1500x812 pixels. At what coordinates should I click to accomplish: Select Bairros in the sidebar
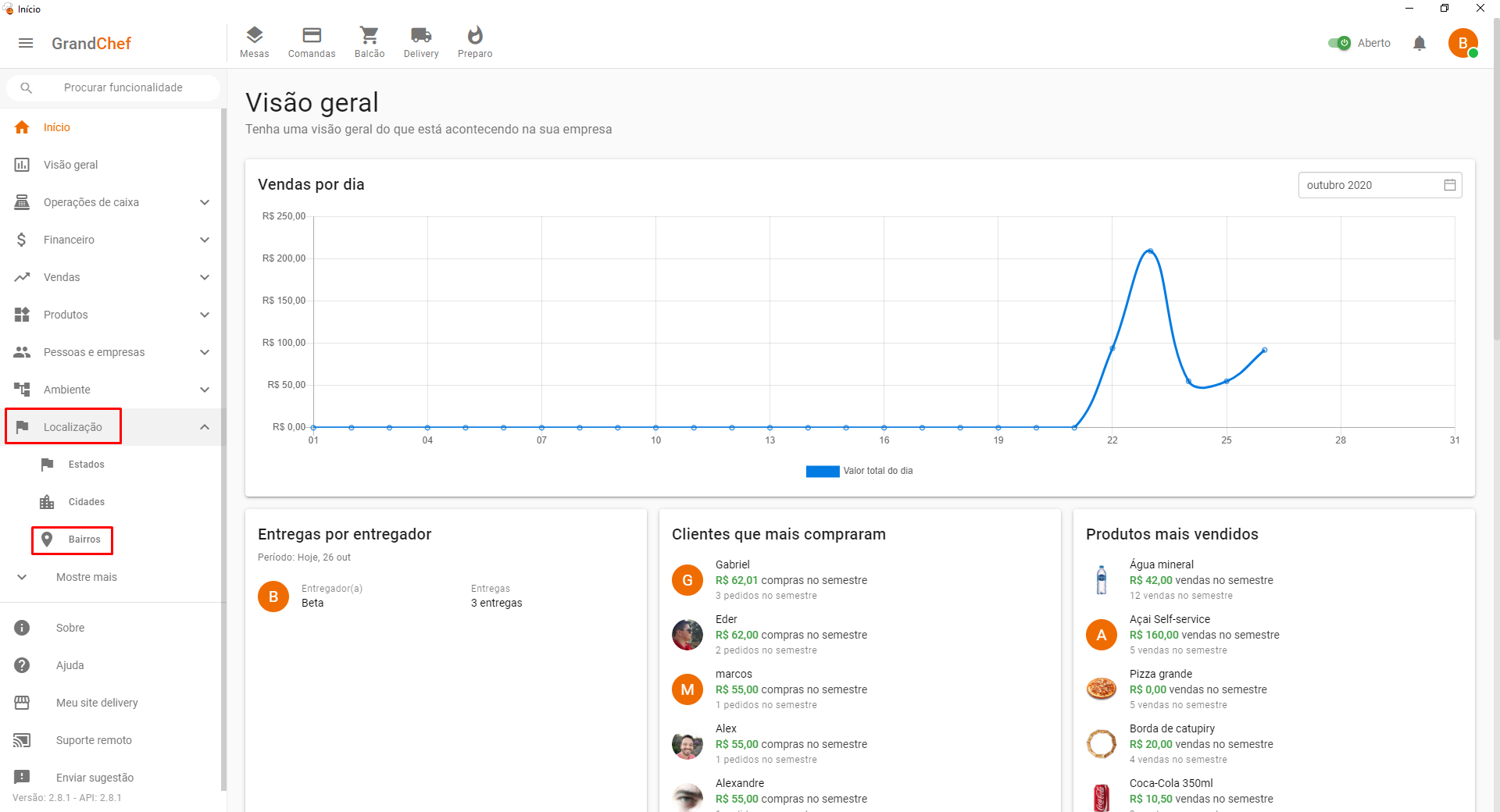click(84, 540)
